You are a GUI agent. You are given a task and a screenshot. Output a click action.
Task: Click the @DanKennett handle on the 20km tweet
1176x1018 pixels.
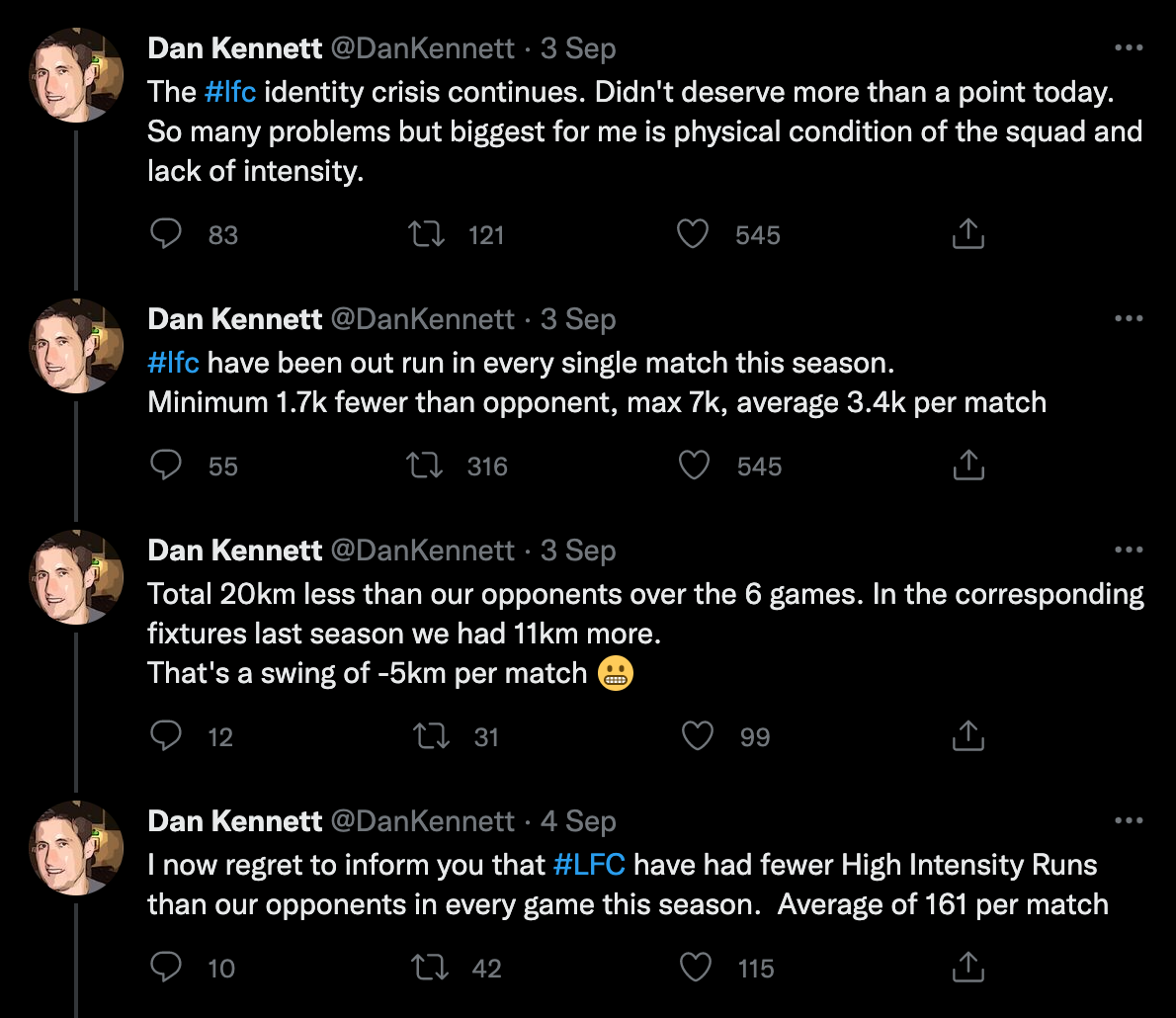coord(421,551)
